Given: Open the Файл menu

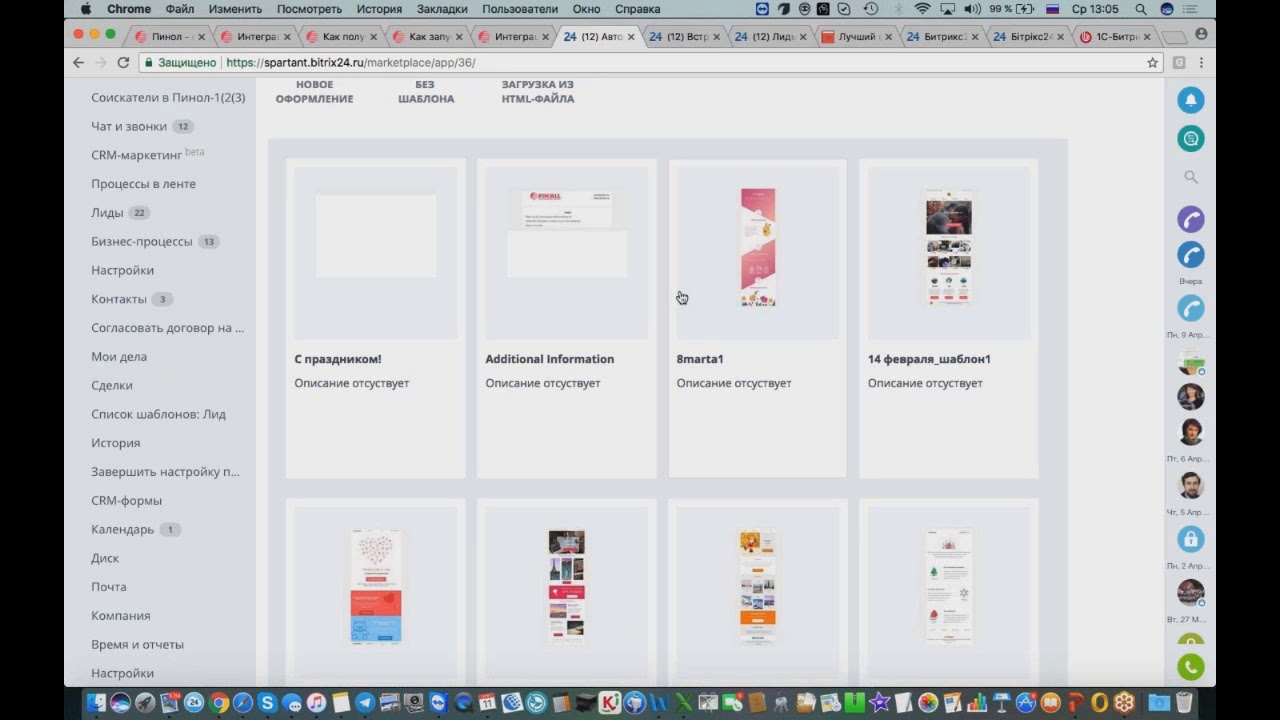Looking at the screenshot, I should click(x=180, y=9).
